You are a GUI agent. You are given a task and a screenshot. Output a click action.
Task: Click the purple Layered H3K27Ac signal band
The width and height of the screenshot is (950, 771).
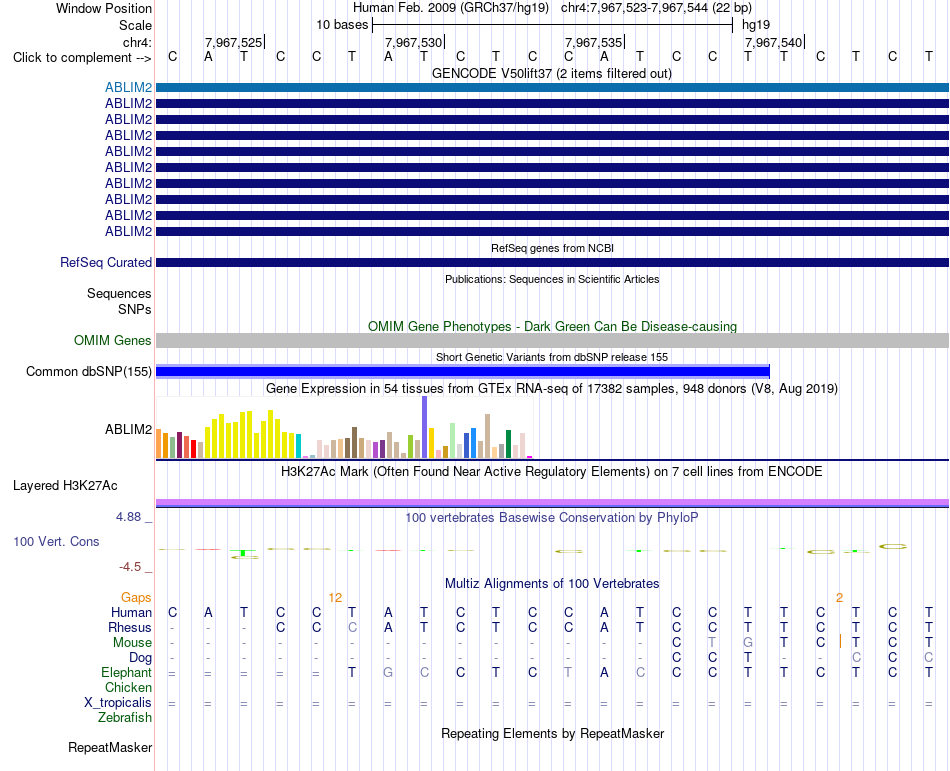tap(552, 503)
